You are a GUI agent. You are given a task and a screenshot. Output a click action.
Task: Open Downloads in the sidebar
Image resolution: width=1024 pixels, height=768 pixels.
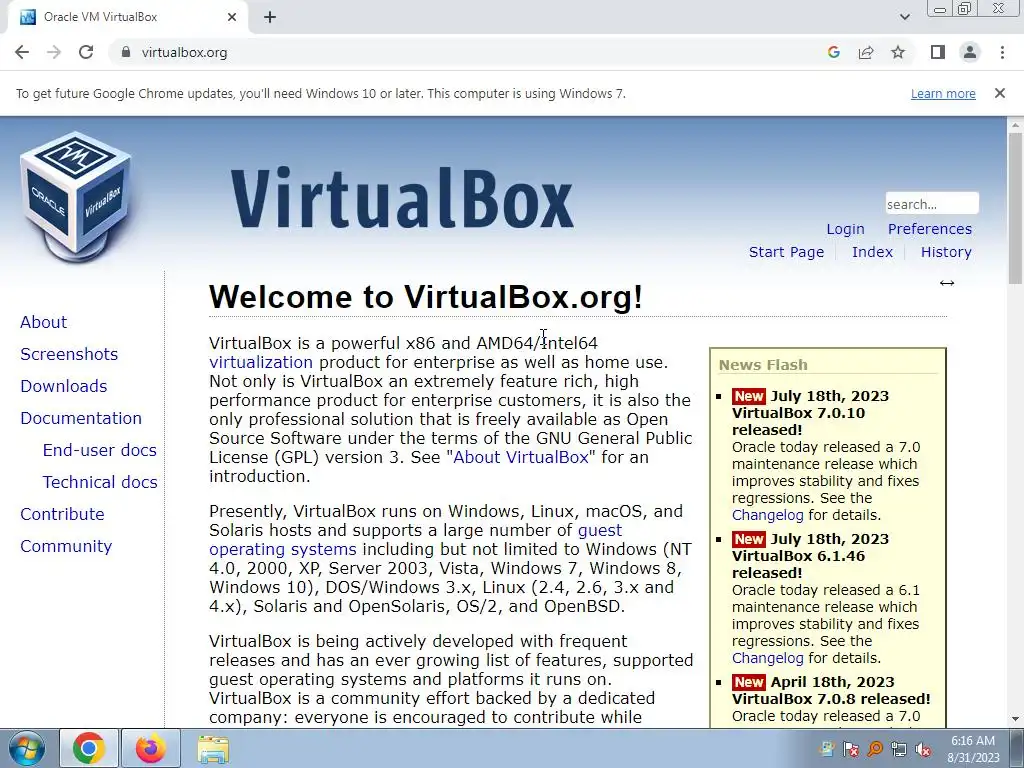pos(63,386)
